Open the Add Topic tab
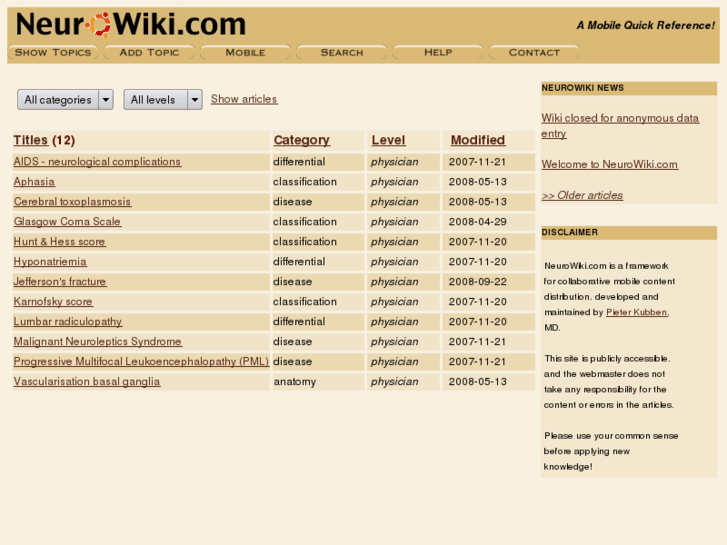The width and height of the screenshot is (727, 545). click(x=149, y=52)
